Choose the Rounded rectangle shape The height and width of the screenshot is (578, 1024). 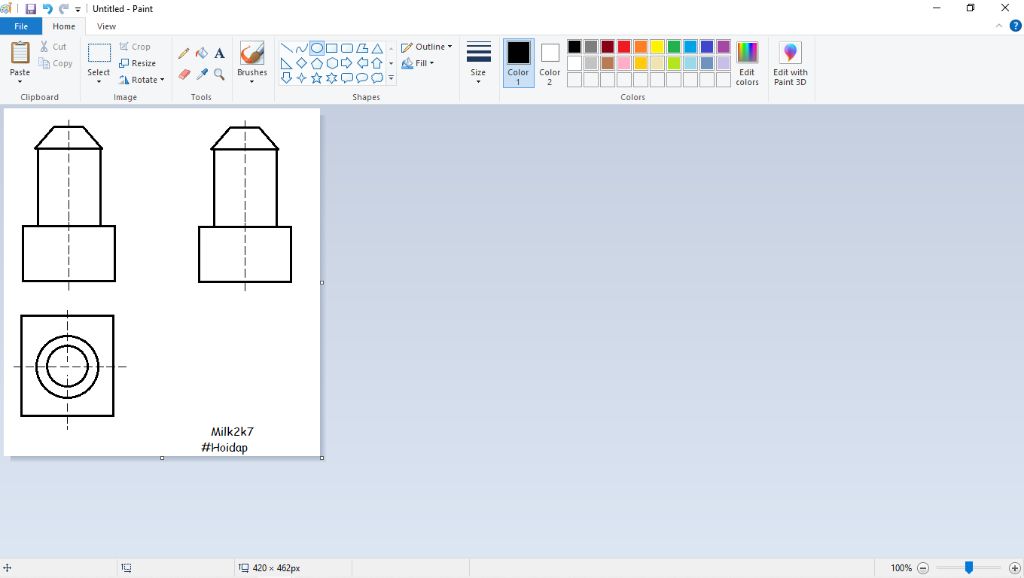pos(347,48)
